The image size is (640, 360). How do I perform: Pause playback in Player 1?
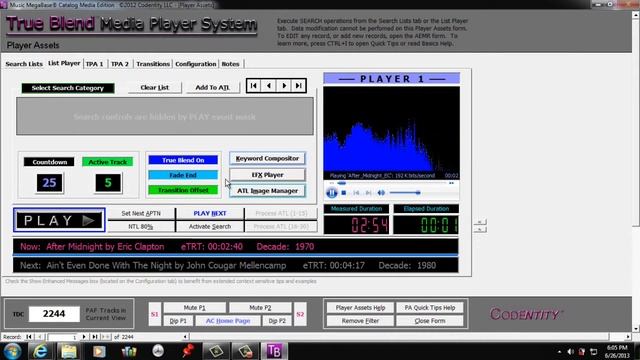[x=331, y=193]
